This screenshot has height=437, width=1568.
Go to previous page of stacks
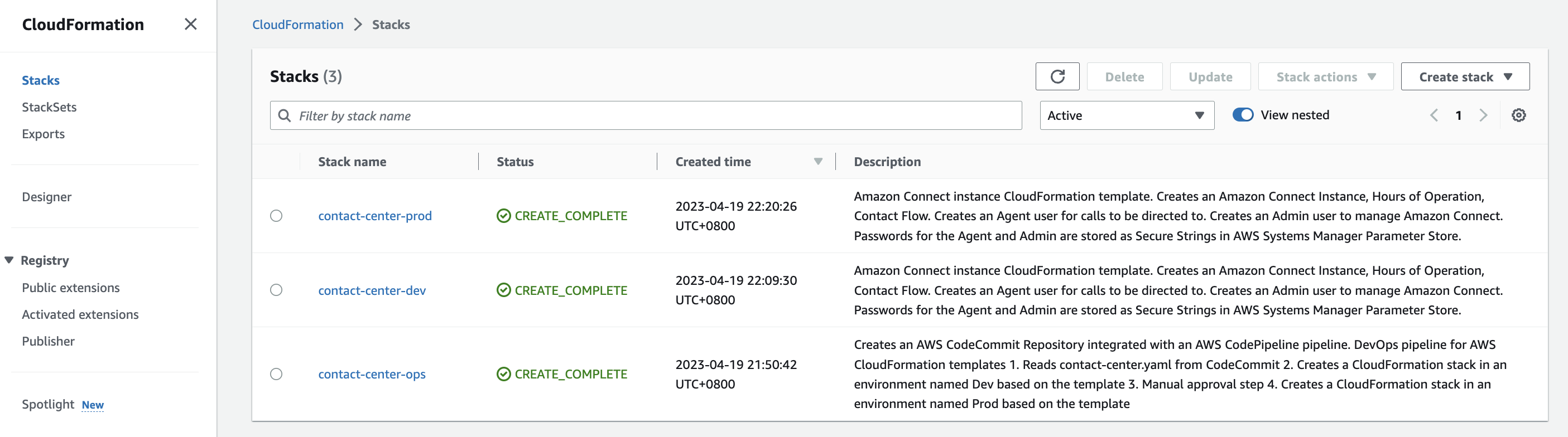pyautogui.click(x=1434, y=115)
